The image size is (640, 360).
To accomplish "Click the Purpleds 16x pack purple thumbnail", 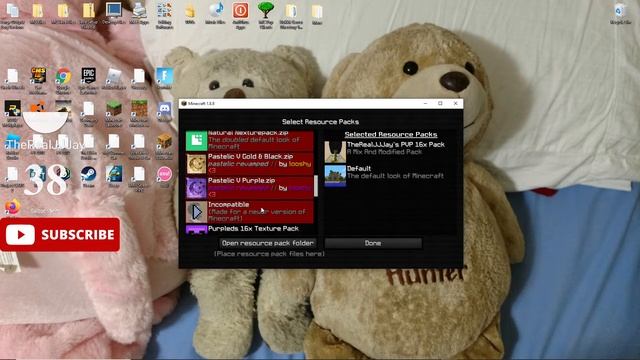I will pos(196,230).
